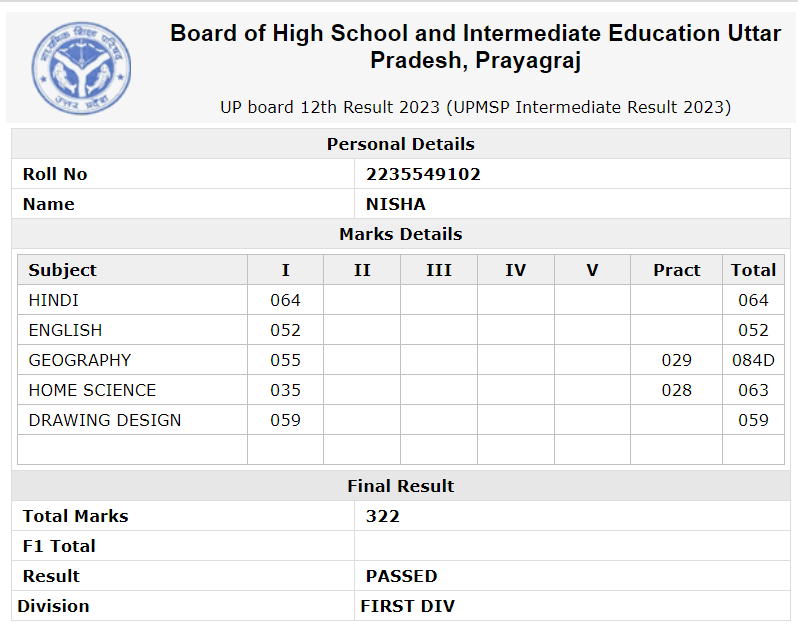Click the Personal Details section header
The image size is (798, 643).
401,144
